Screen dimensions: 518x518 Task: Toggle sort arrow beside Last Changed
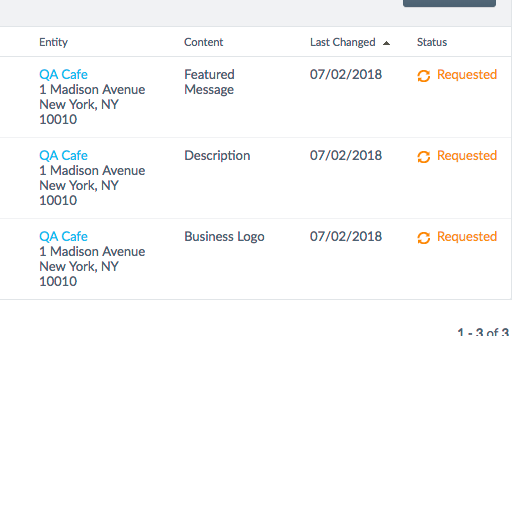[386, 43]
